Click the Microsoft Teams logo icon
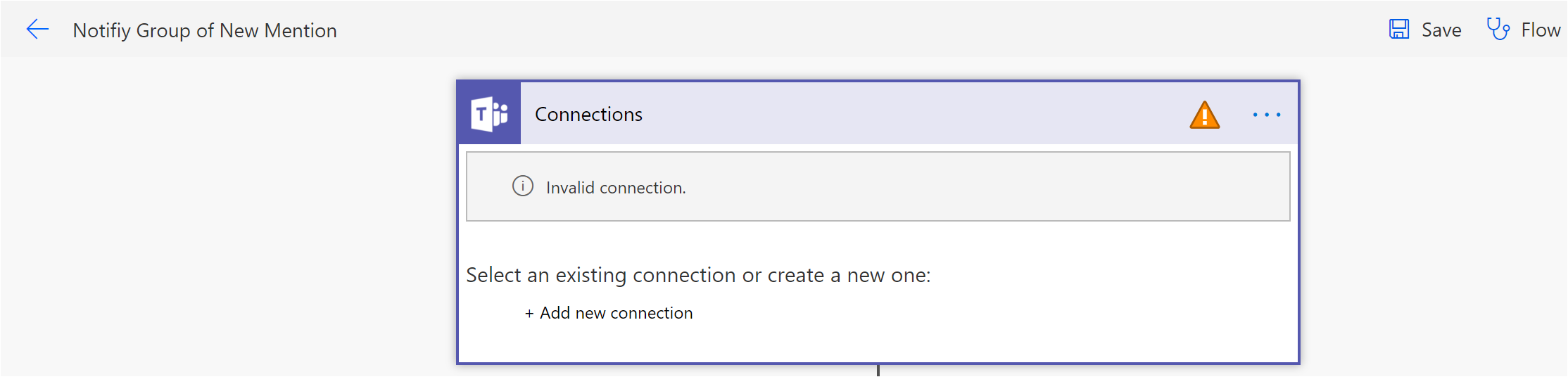The height and width of the screenshot is (377, 1568). (489, 114)
